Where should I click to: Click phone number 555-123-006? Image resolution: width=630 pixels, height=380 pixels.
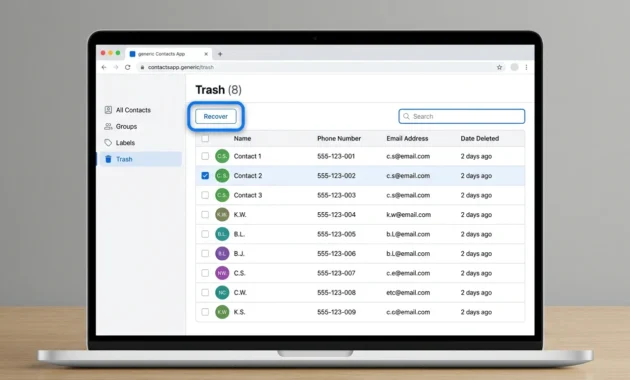coord(336,253)
